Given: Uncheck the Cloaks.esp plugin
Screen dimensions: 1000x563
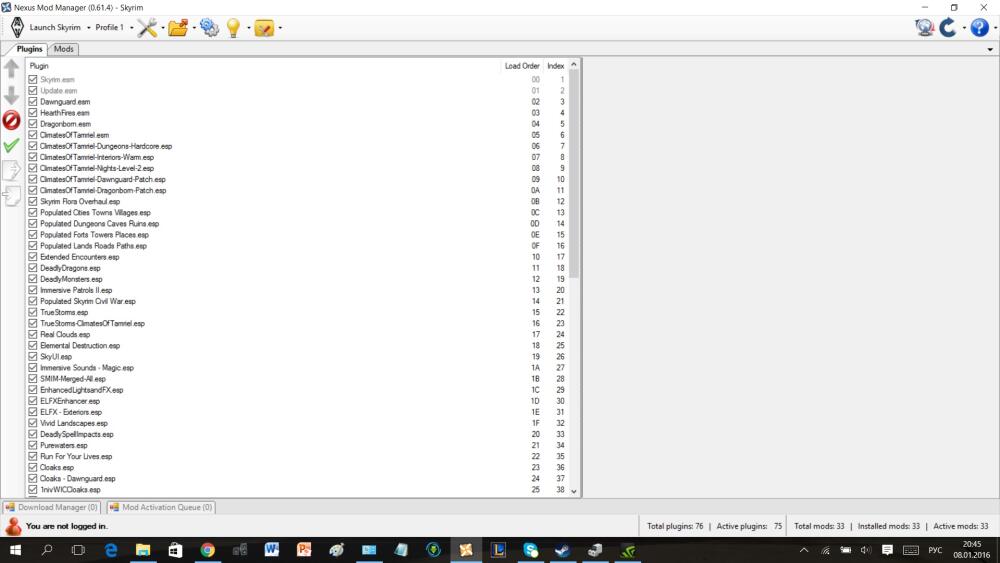Looking at the screenshot, I should click(33, 467).
